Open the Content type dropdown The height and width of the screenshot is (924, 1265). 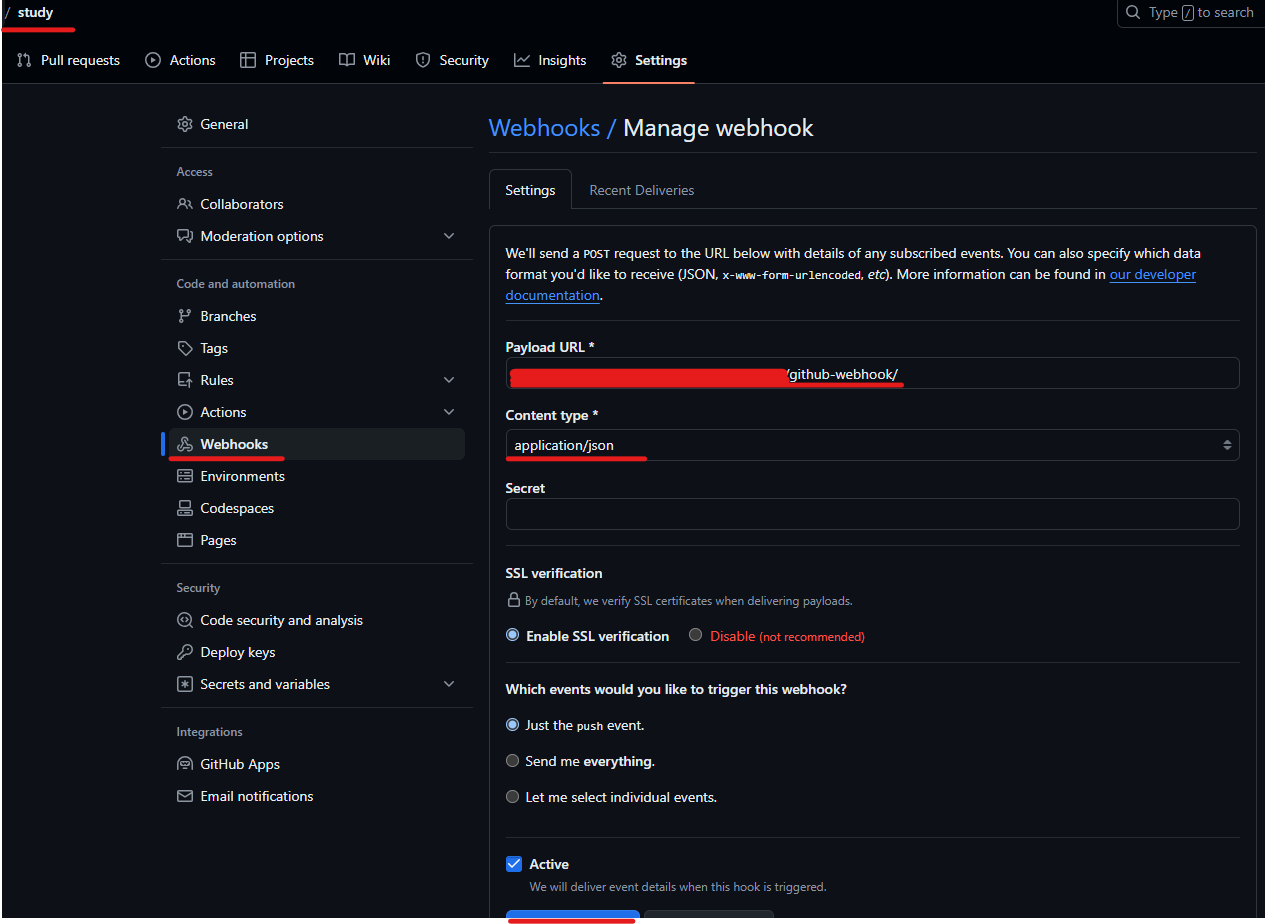point(872,445)
